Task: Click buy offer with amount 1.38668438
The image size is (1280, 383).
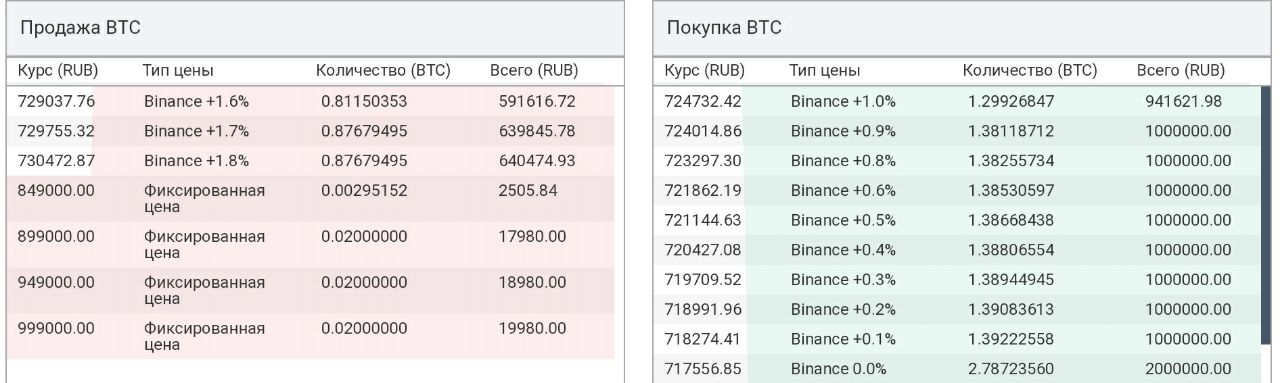Action: coord(958,220)
